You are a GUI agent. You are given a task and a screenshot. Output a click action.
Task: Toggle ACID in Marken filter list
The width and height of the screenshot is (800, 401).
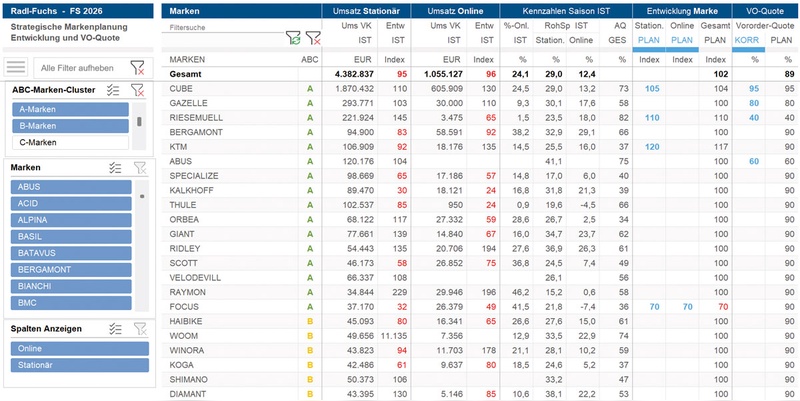tap(71, 203)
